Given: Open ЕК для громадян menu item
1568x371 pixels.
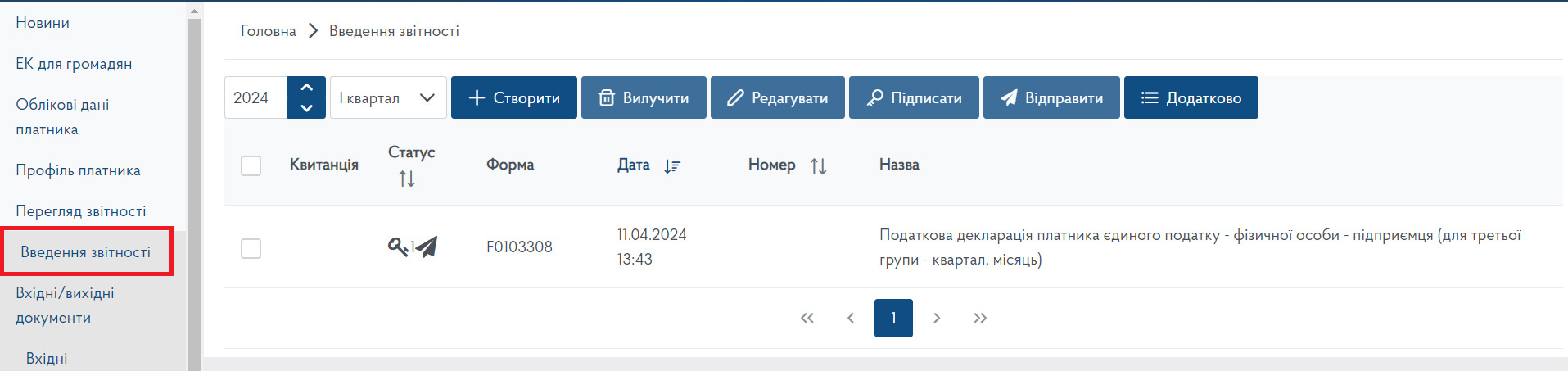Looking at the screenshot, I should coord(74,64).
